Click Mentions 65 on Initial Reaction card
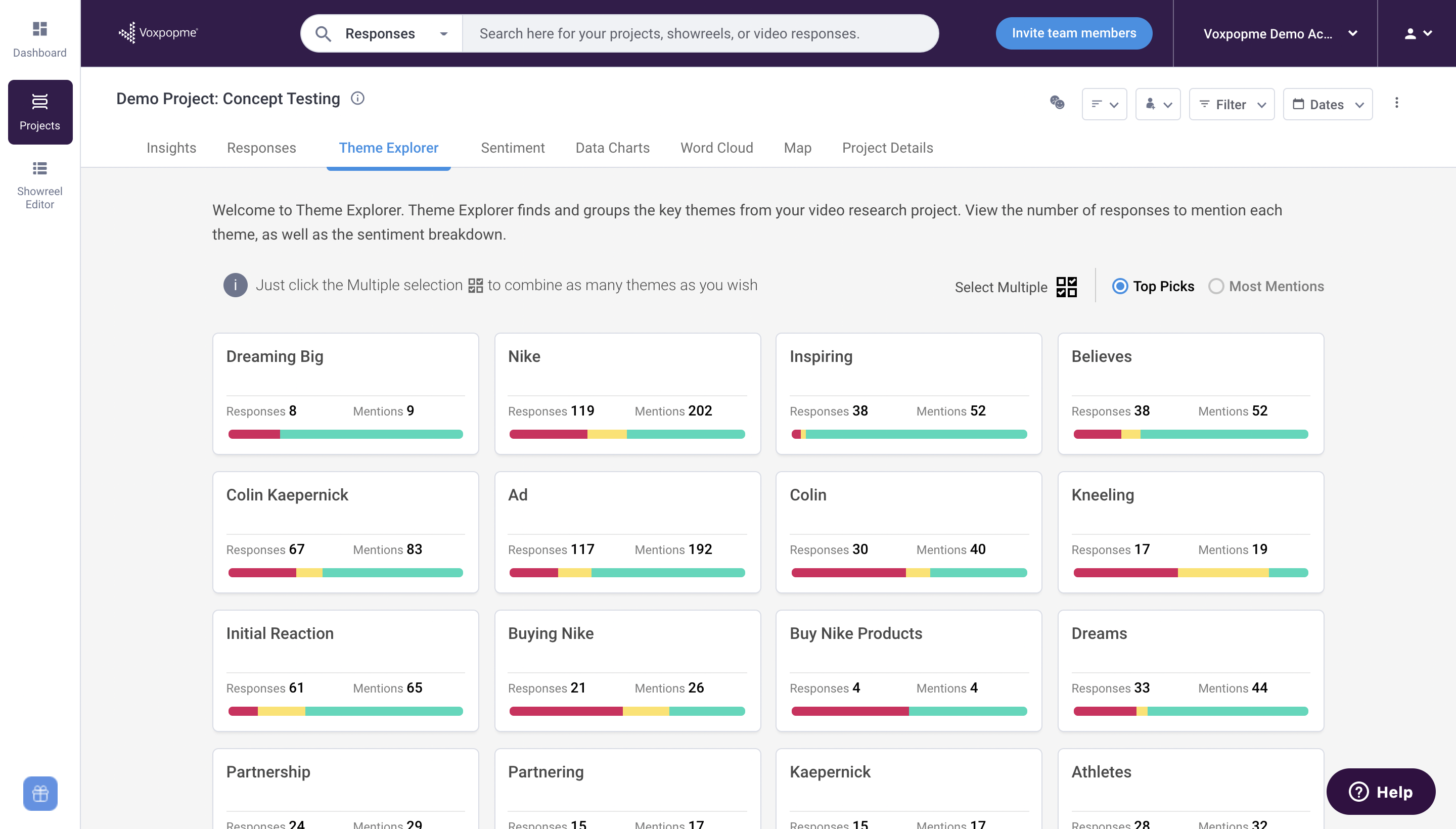1456x829 pixels. pos(387,688)
